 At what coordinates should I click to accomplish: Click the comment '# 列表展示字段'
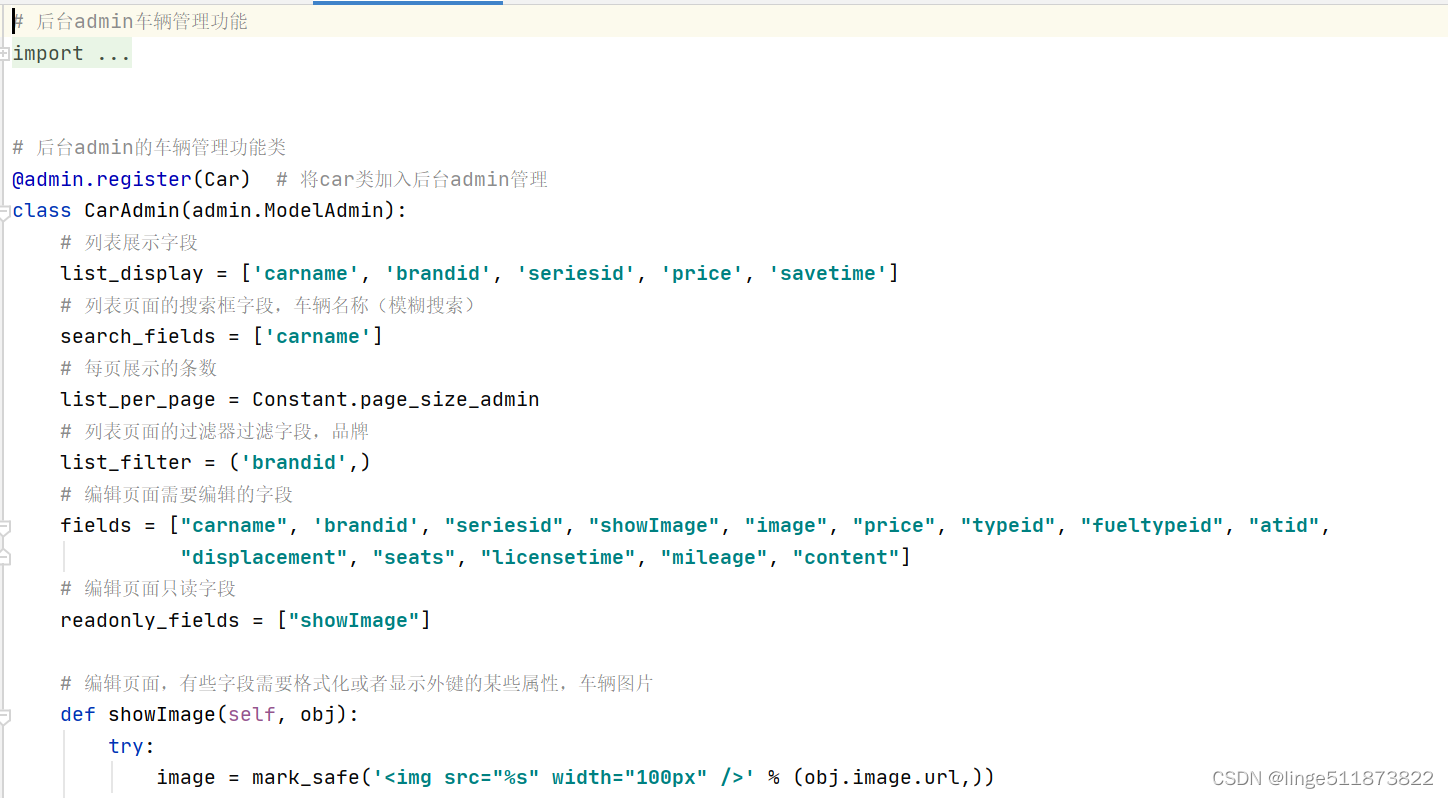(x=129, y=242)
